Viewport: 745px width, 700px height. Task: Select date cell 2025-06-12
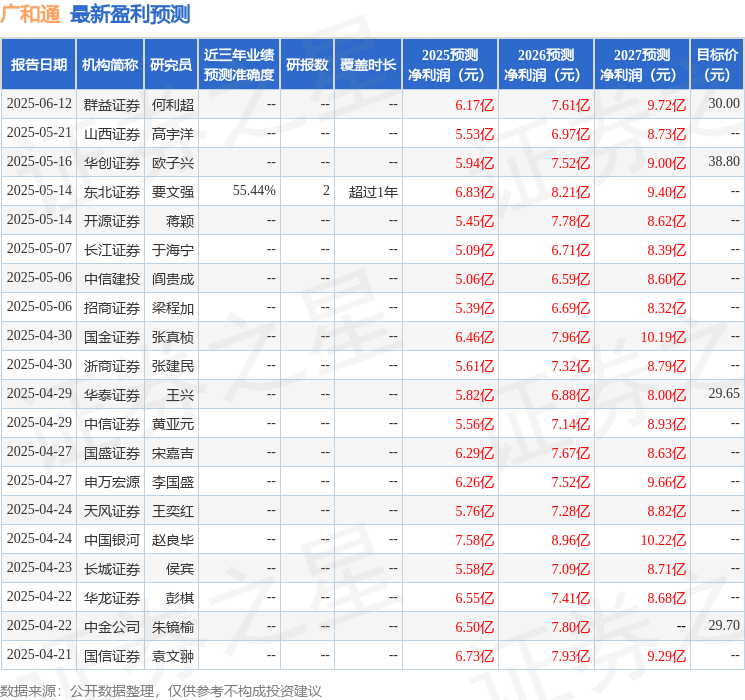[x=39, y=104]
